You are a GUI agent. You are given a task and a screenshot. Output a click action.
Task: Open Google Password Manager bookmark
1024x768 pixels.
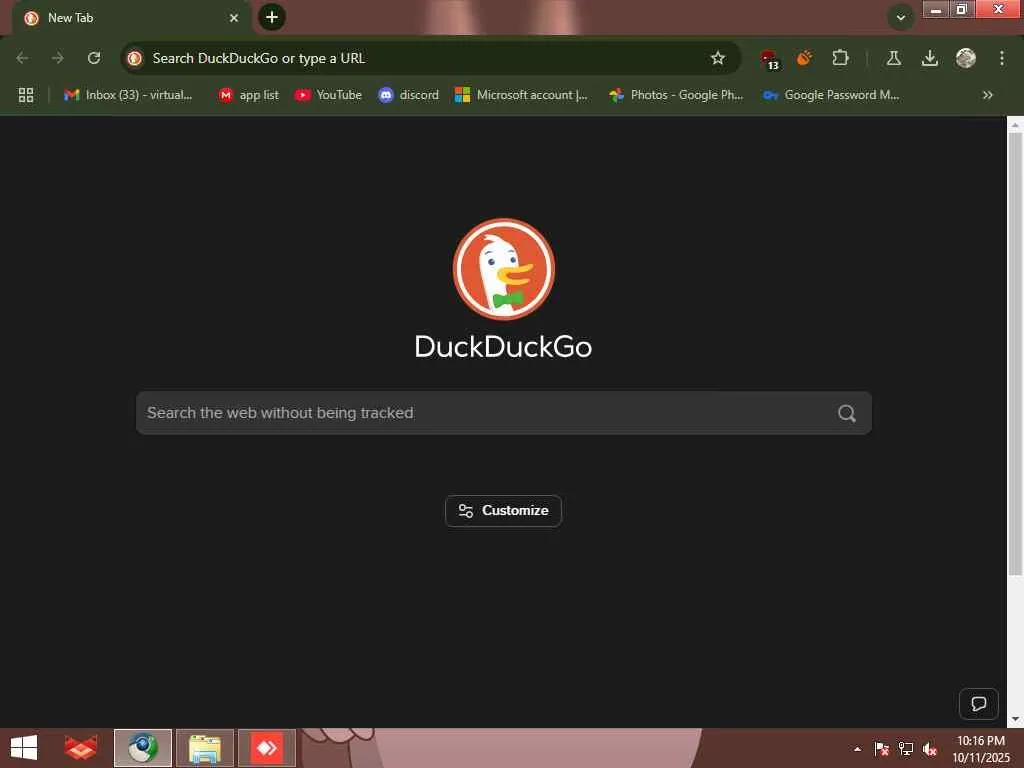point(831,95)
